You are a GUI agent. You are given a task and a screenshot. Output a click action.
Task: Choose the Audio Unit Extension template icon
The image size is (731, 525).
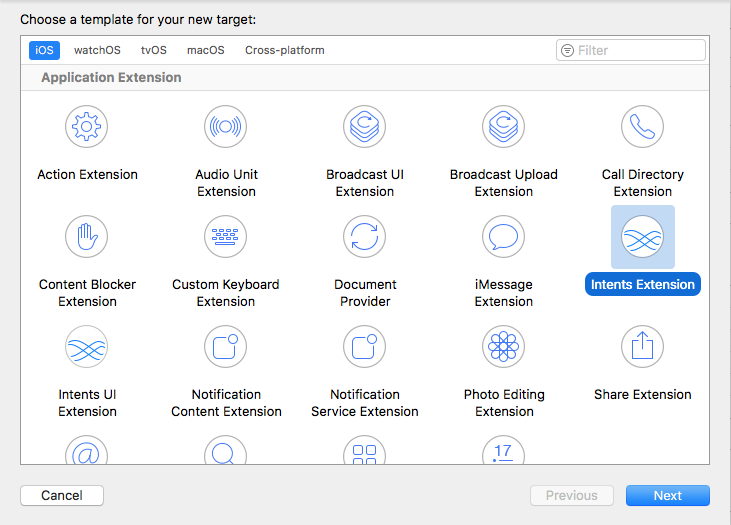[x=226, y=127]
